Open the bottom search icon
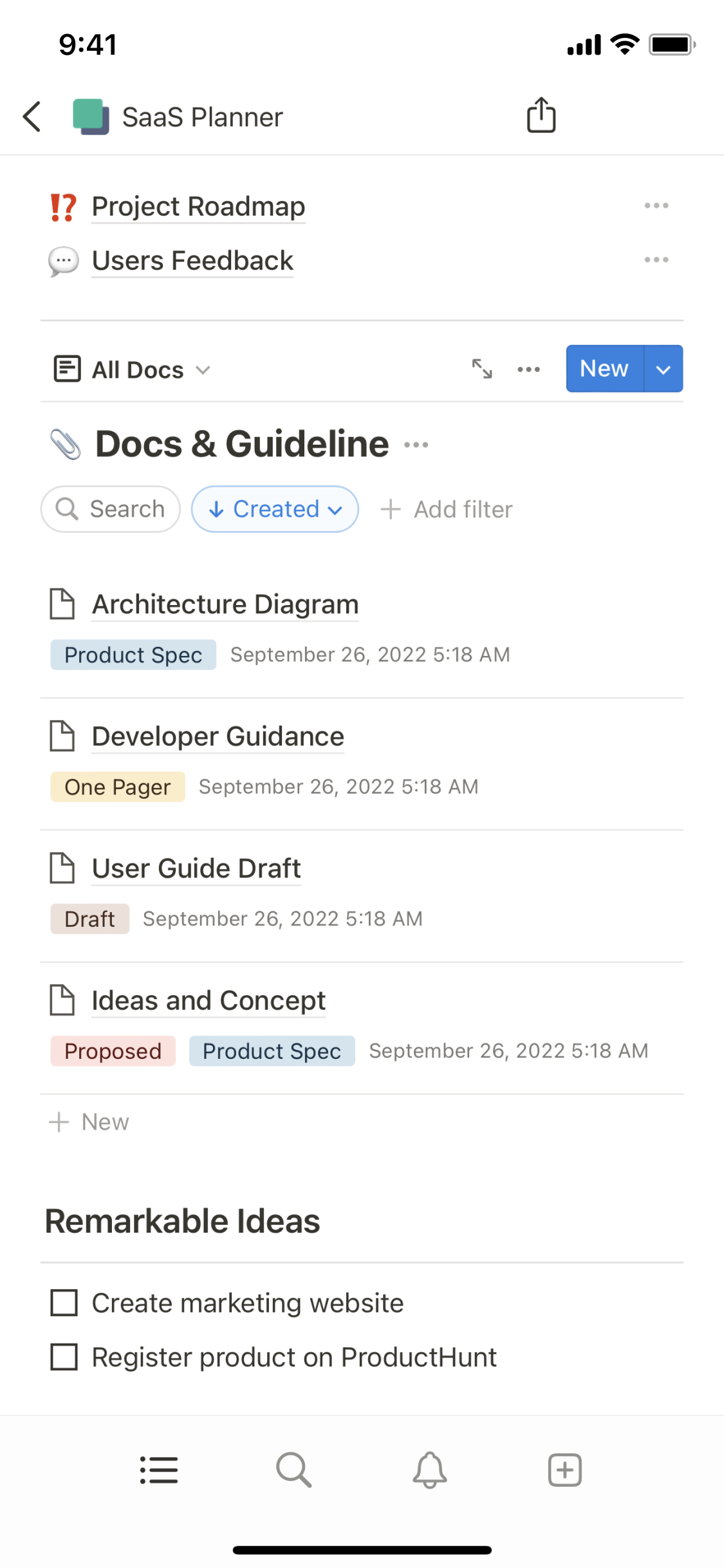The width and height of the screenshot is (724, 1568). click(294, 1470)
